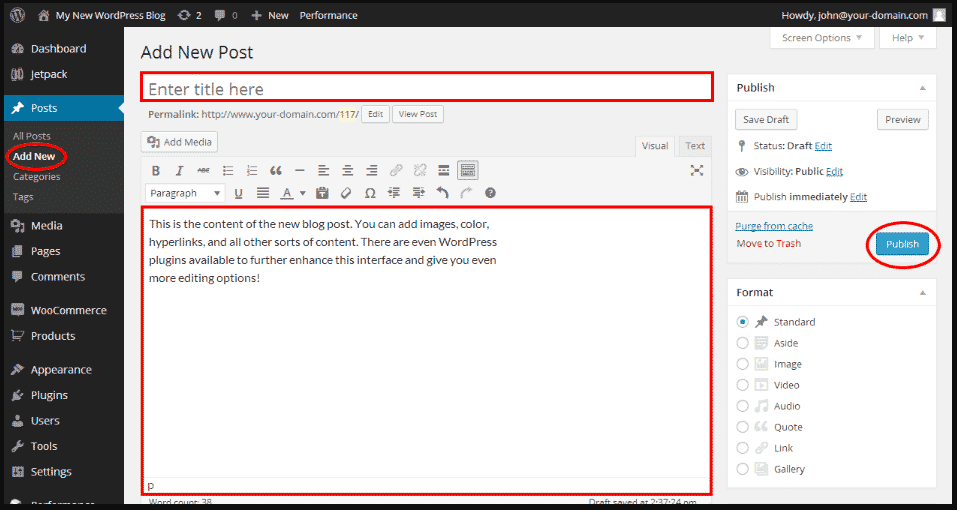
Task: Apply strikethrough formatting
Action: (203, 171)
